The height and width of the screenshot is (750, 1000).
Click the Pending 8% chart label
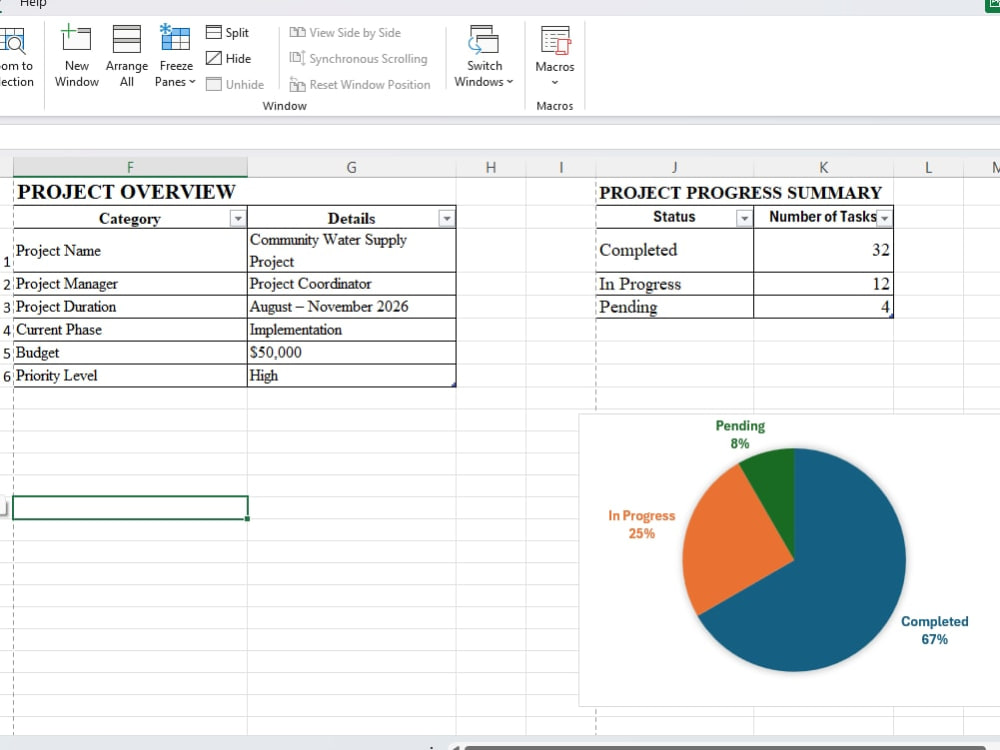tap(740, 434)
